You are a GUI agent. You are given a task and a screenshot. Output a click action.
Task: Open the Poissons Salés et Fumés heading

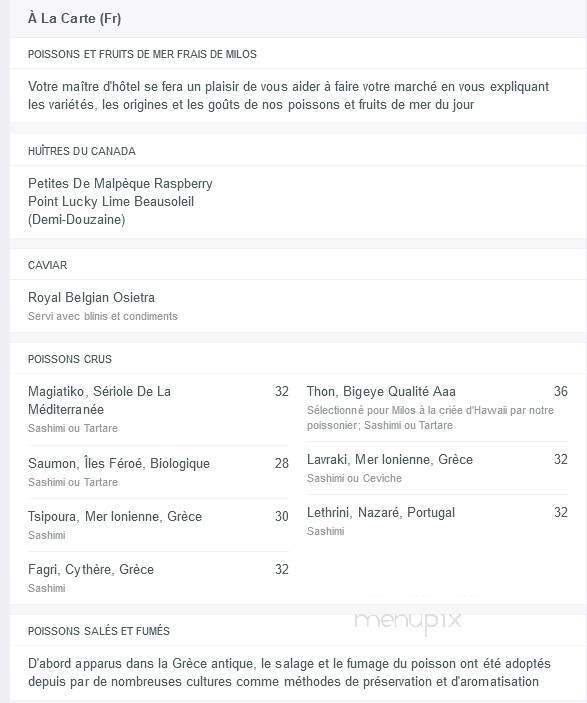(x=99, y=631)
